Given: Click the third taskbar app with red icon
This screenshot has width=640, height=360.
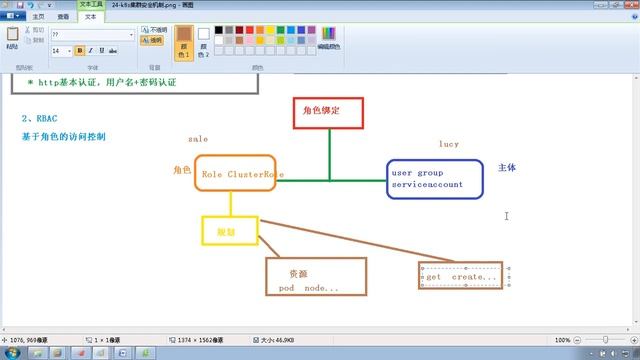Looking at the screenshot, I should (x=80, y=353).
